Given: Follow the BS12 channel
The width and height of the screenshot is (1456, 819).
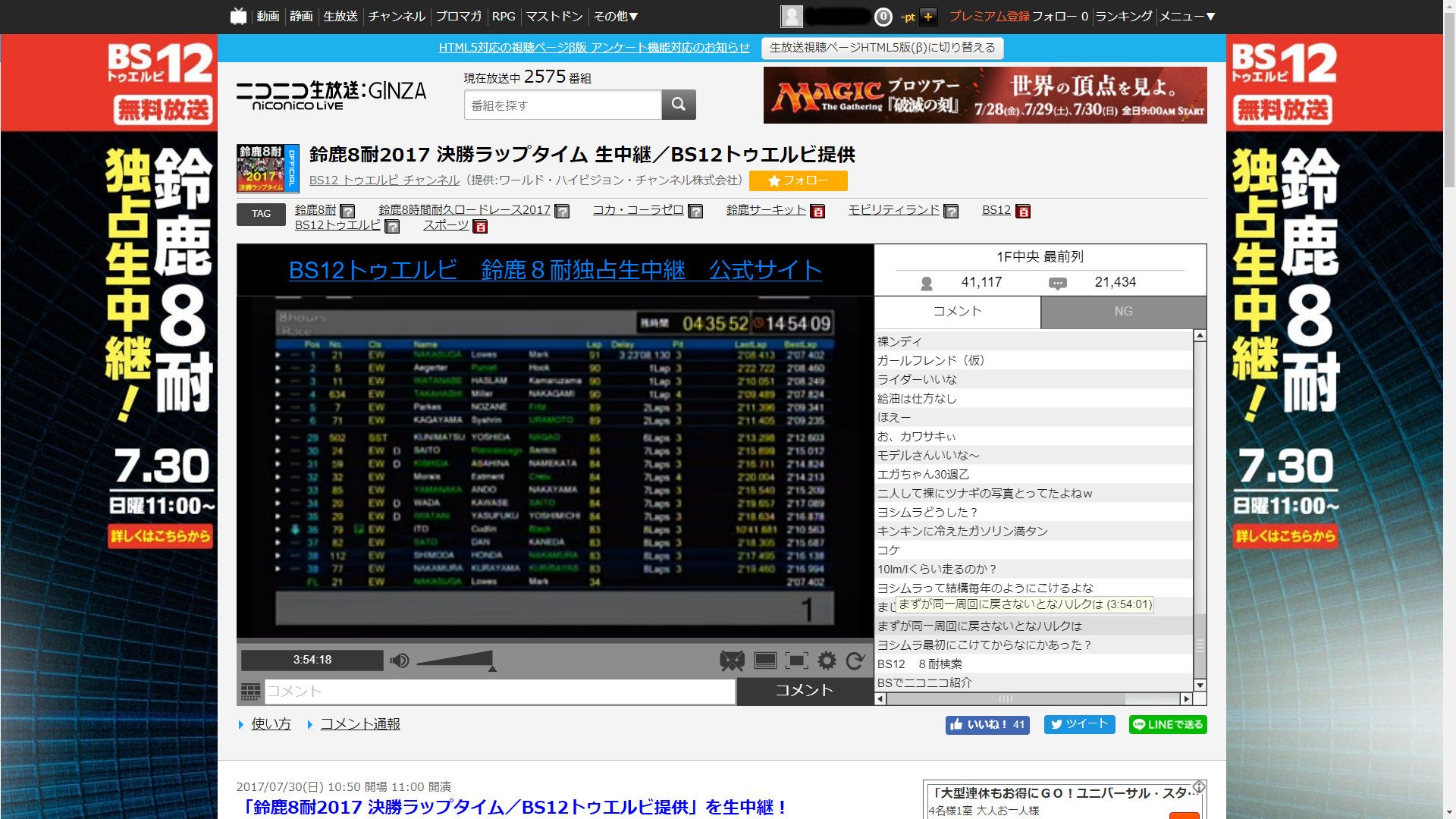Looking at the screenshot, I should 798,180.
